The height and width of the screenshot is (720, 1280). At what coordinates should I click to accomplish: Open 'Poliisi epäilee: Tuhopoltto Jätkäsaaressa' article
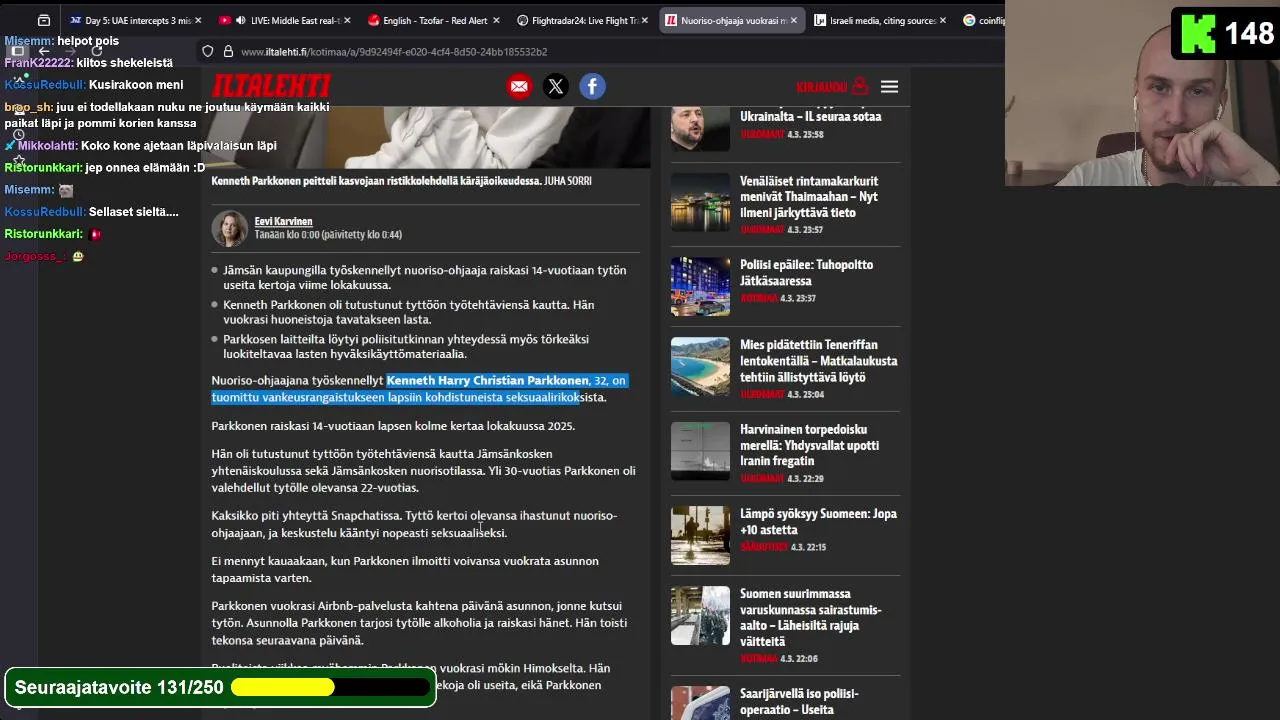tap(806, 273)
